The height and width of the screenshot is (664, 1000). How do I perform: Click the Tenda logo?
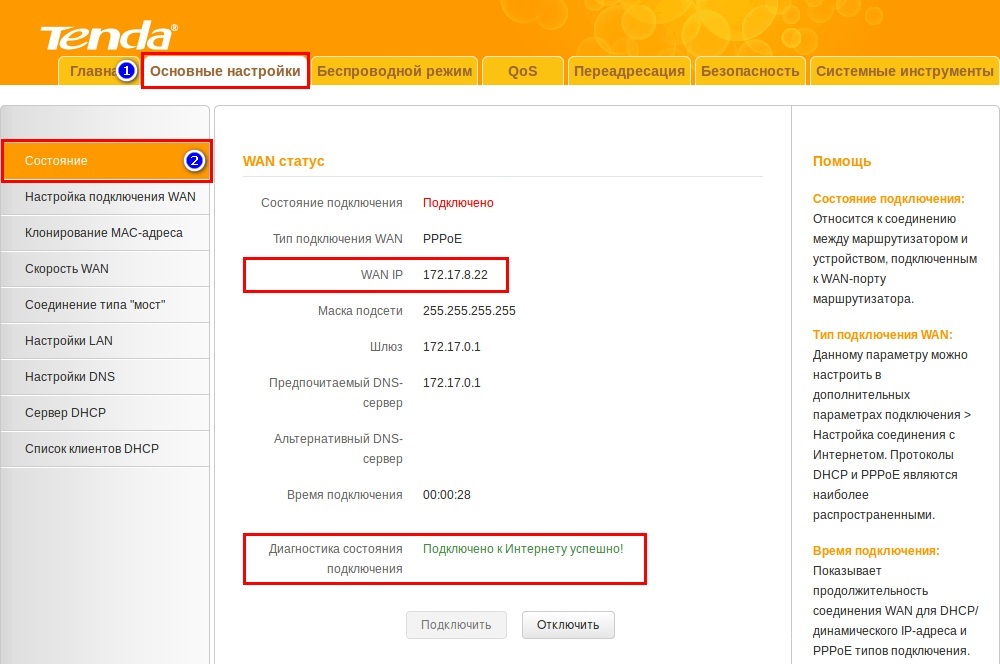click(x=109, y=35)
